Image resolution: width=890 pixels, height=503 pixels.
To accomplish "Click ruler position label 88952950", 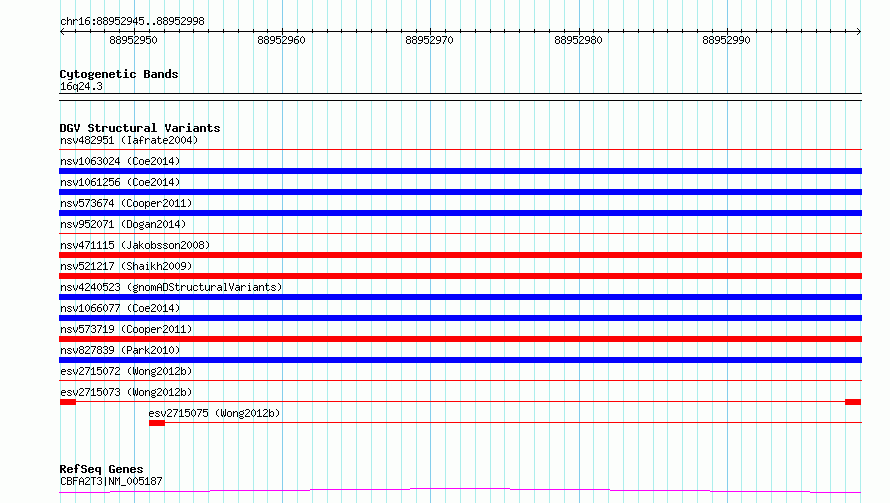I will [133, 40].
